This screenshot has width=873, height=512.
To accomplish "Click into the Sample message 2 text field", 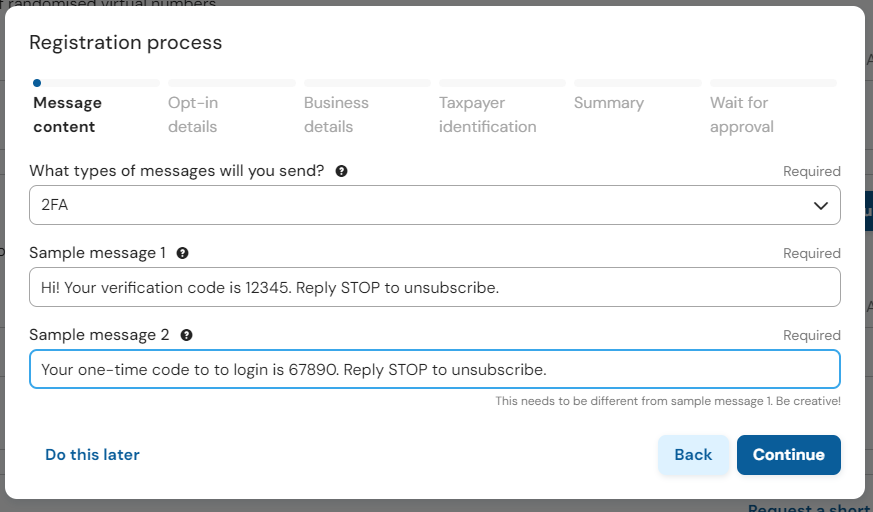I will 435,369.
